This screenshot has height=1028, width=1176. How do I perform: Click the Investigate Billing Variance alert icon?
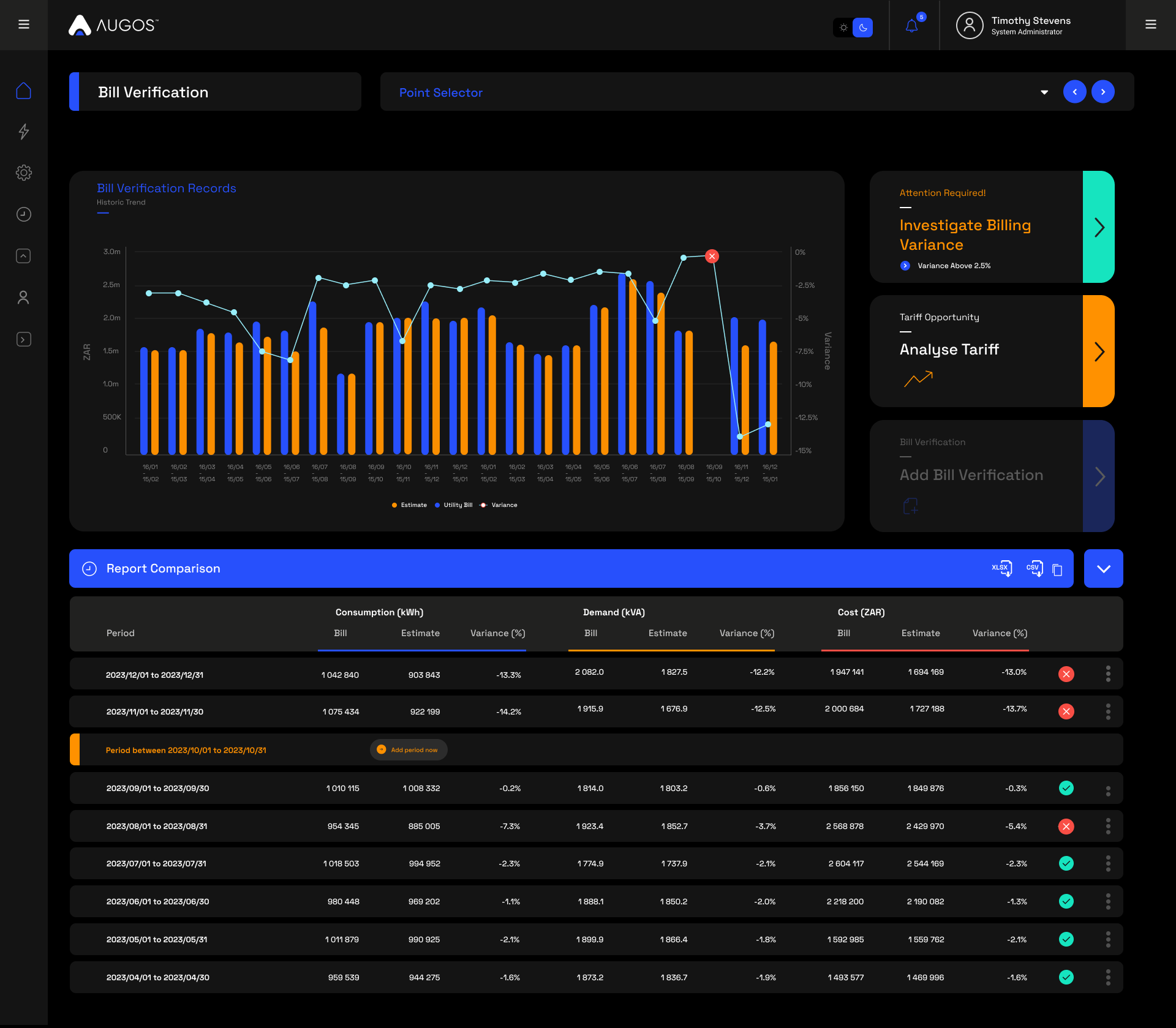click(x=905, y=265)
